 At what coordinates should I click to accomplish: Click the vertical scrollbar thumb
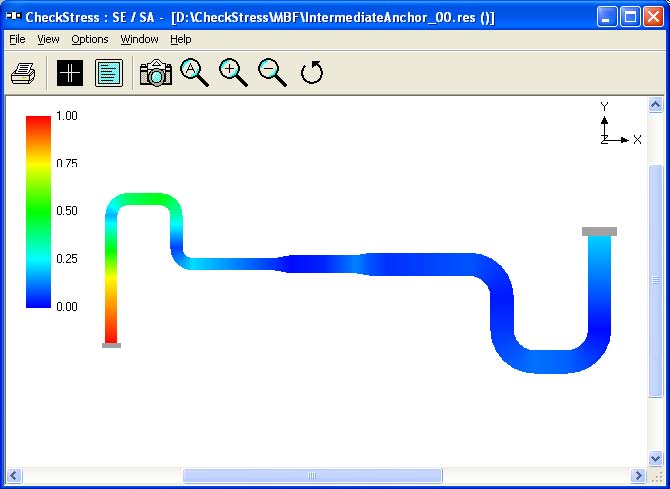656,281
